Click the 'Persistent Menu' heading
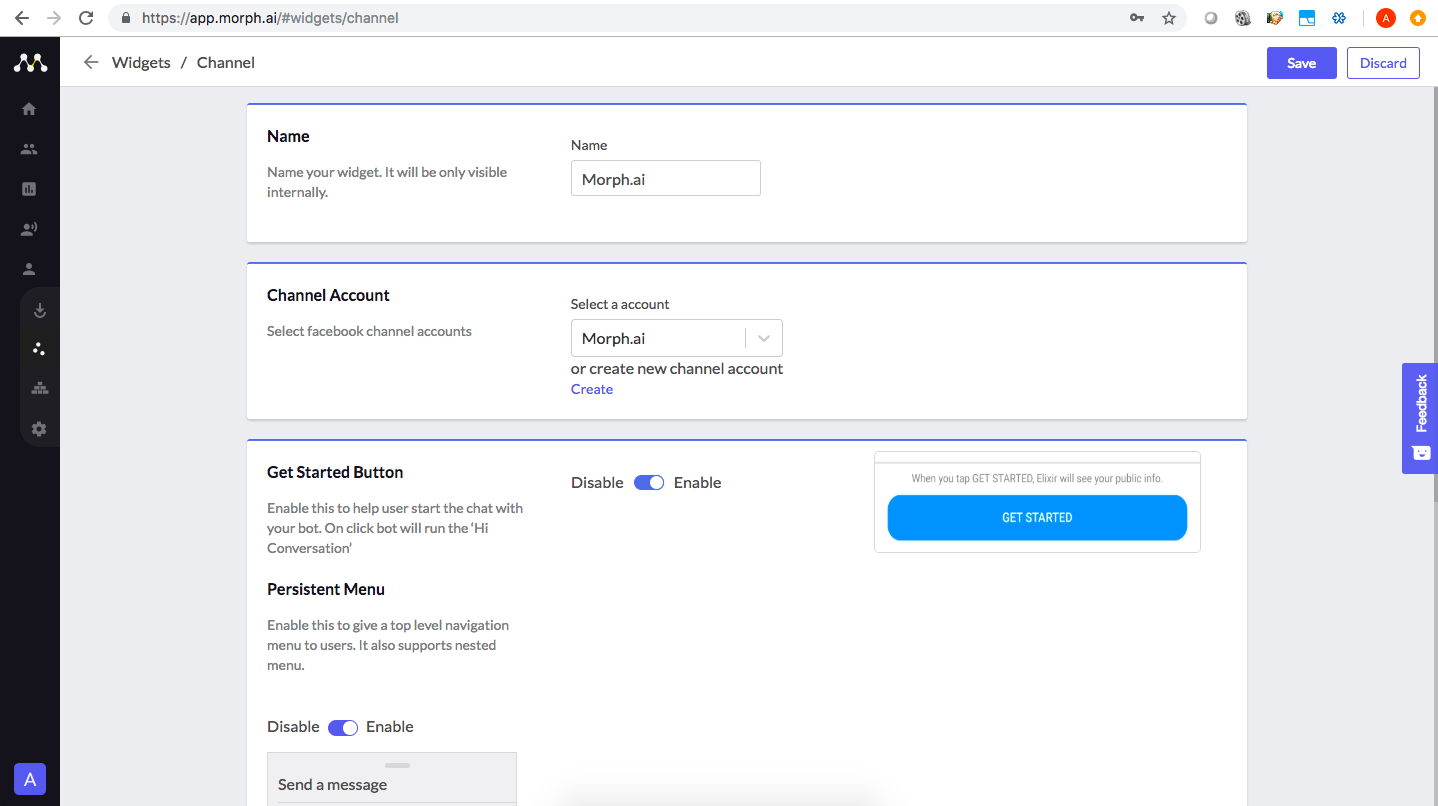The height and width of the screenshot is (806, 1438). click(x=326, y=589)
